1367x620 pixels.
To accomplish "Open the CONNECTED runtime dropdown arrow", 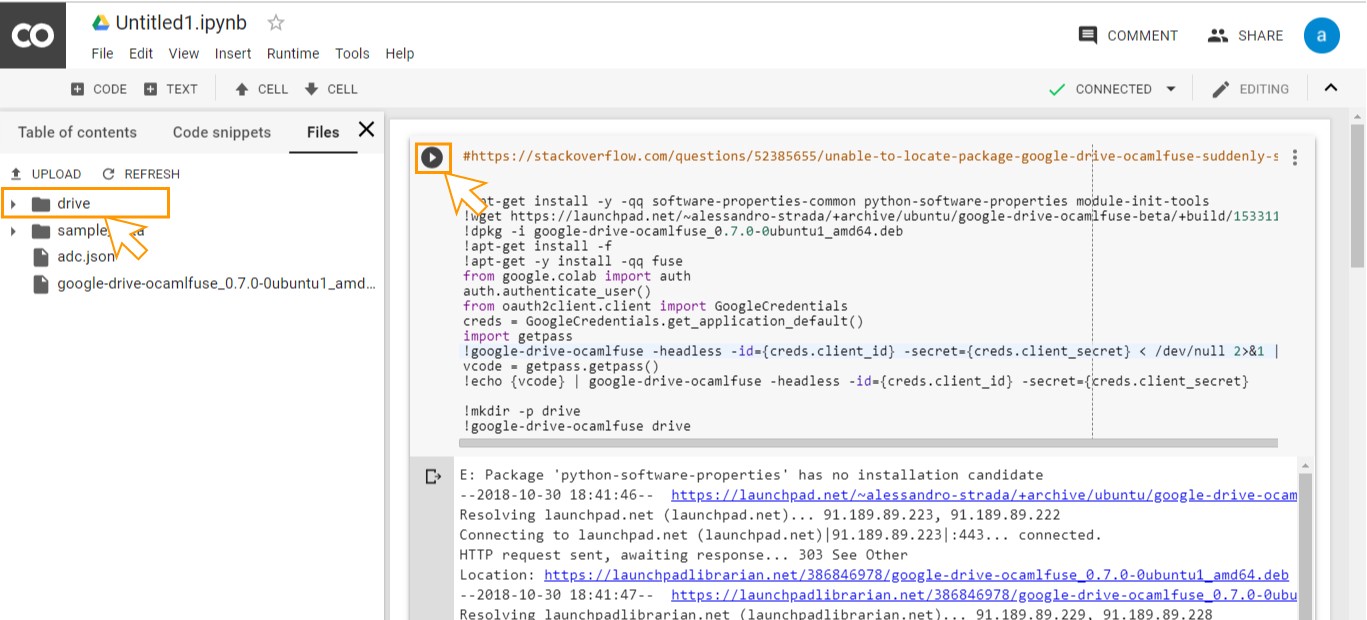I will (1171, 89).
